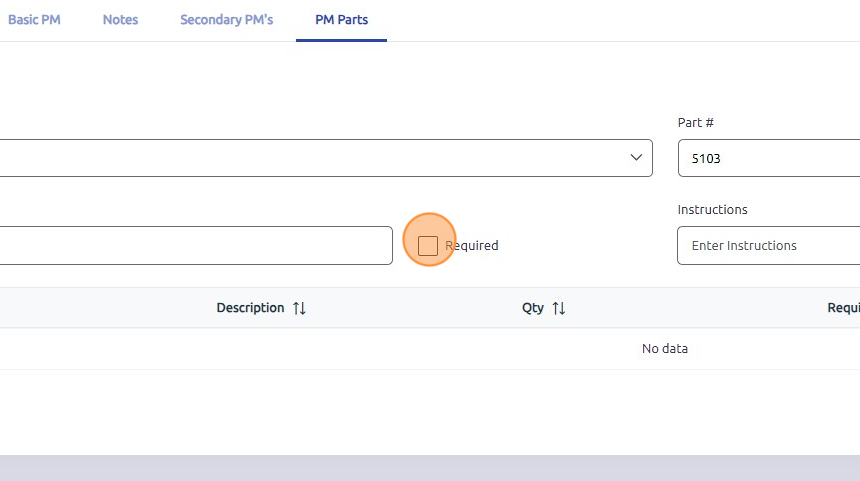Click the Description column header text
The image size is (860, 481).
(250, 308)
